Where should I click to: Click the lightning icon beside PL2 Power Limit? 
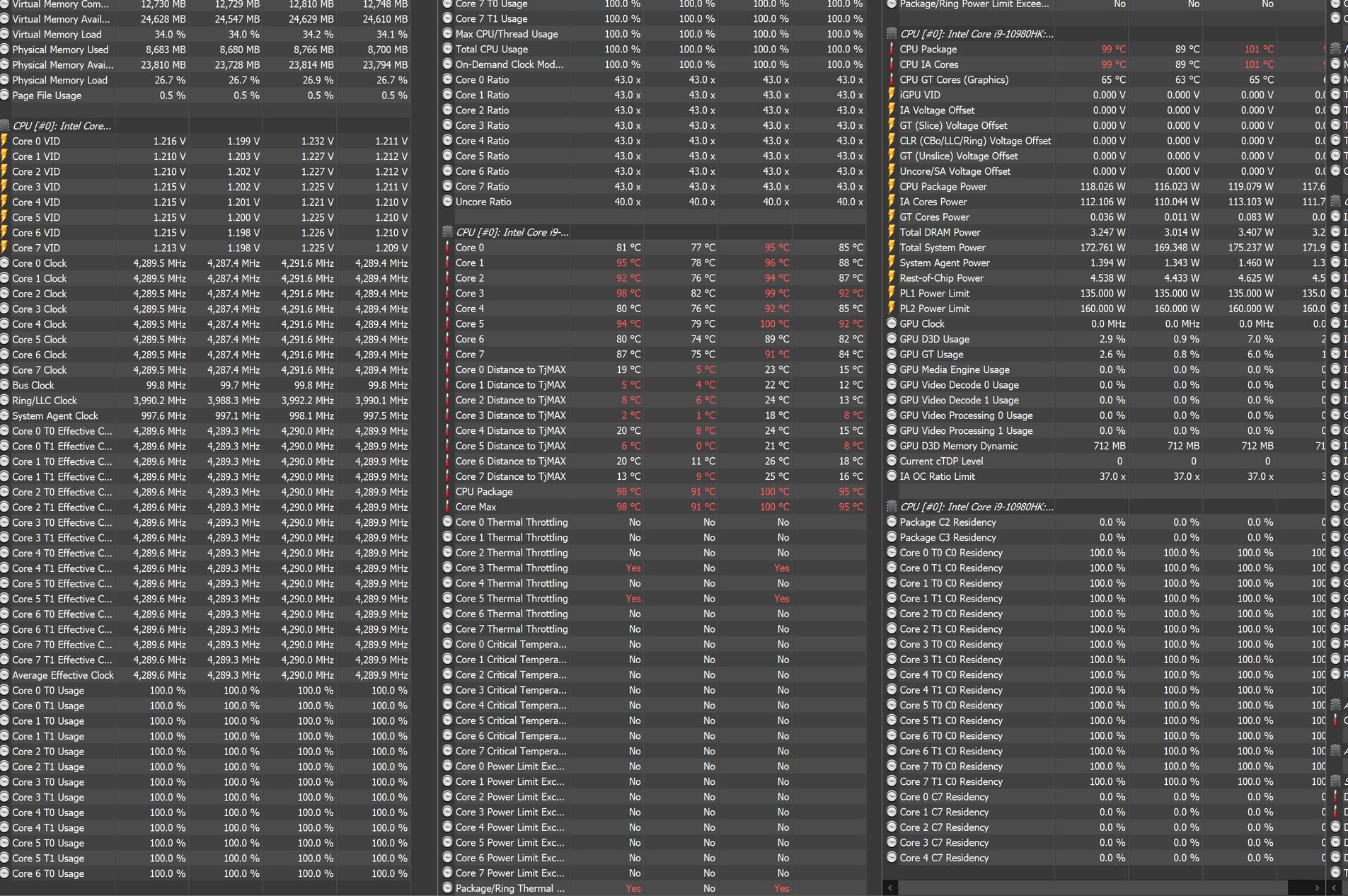click(x=892, y=309)
